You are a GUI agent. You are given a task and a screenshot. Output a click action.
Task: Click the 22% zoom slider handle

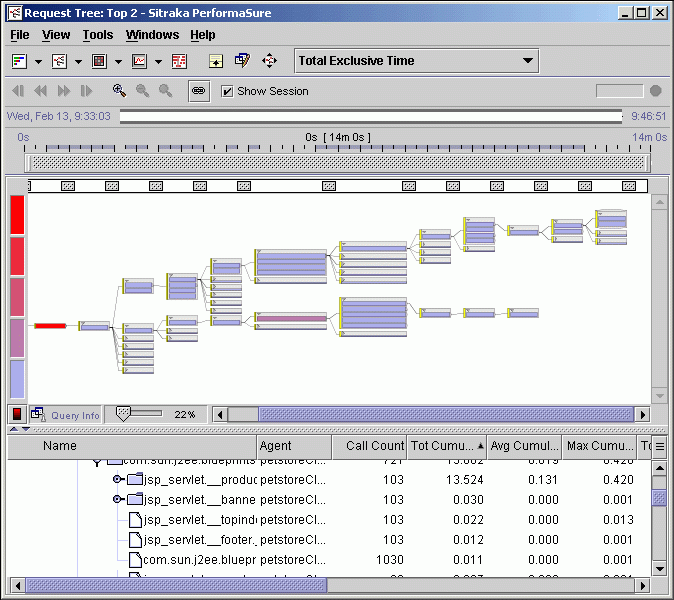click(124, 412)
